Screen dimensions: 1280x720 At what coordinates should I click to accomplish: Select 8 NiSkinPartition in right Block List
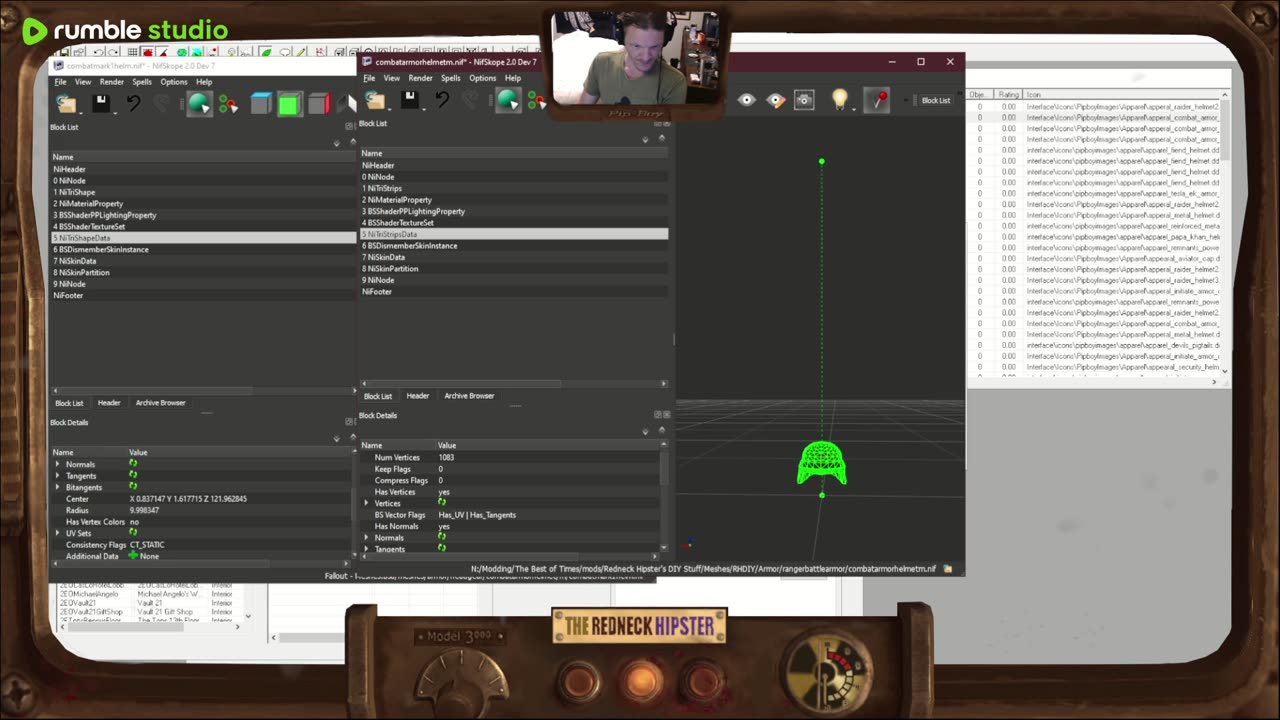[x=514, y=268]
